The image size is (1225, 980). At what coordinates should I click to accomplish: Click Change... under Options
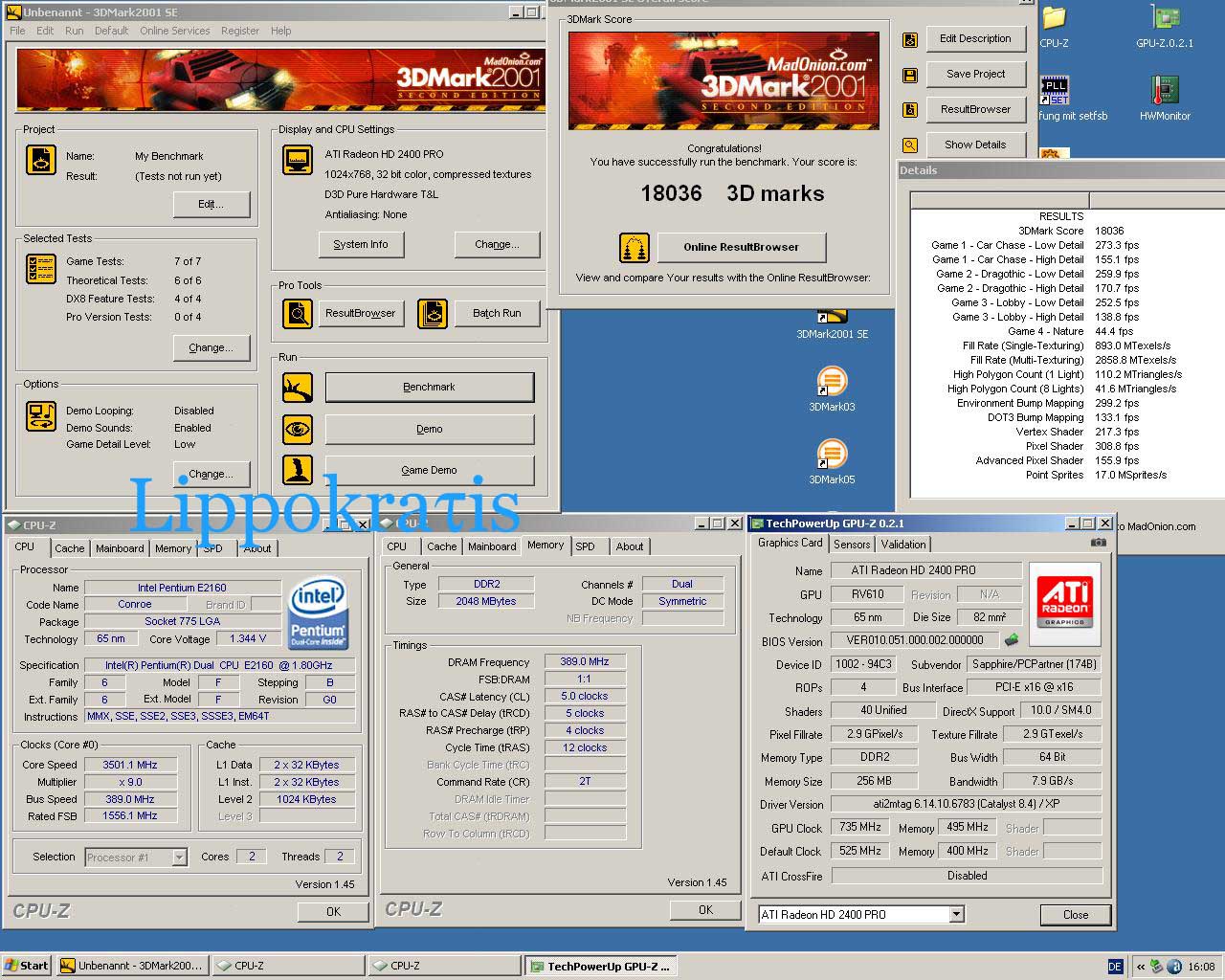pyautogui.click(x=212, y=474)
